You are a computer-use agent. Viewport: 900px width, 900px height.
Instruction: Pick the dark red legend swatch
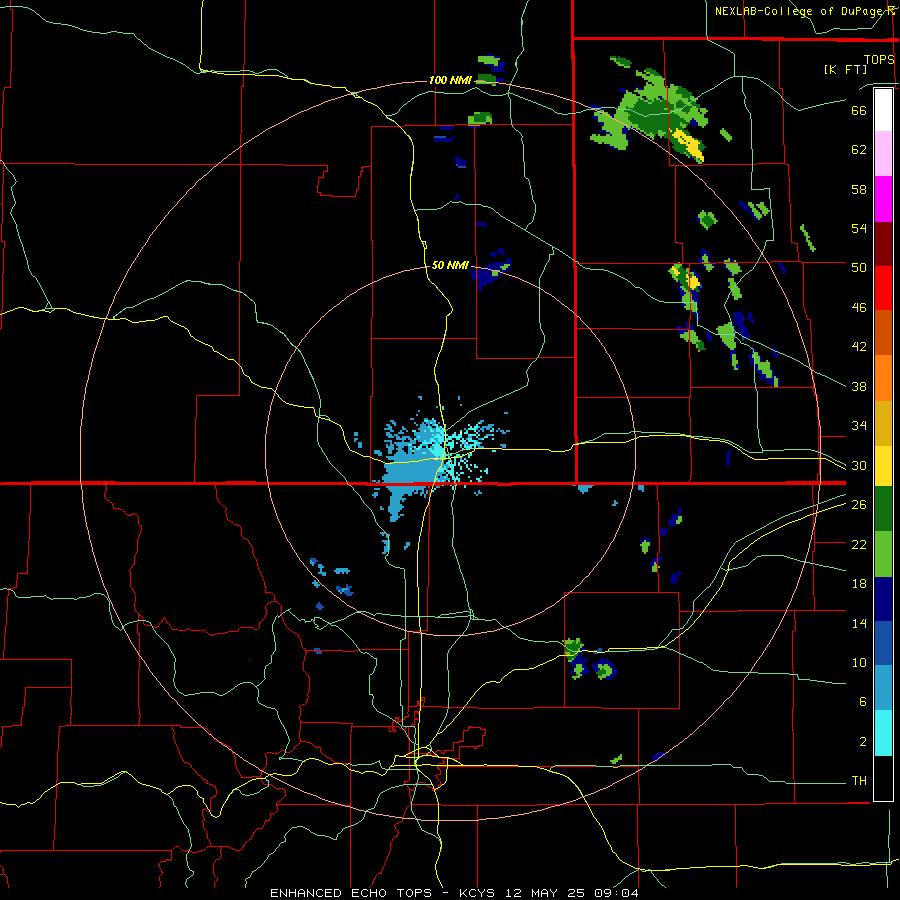tap(883, 244)
